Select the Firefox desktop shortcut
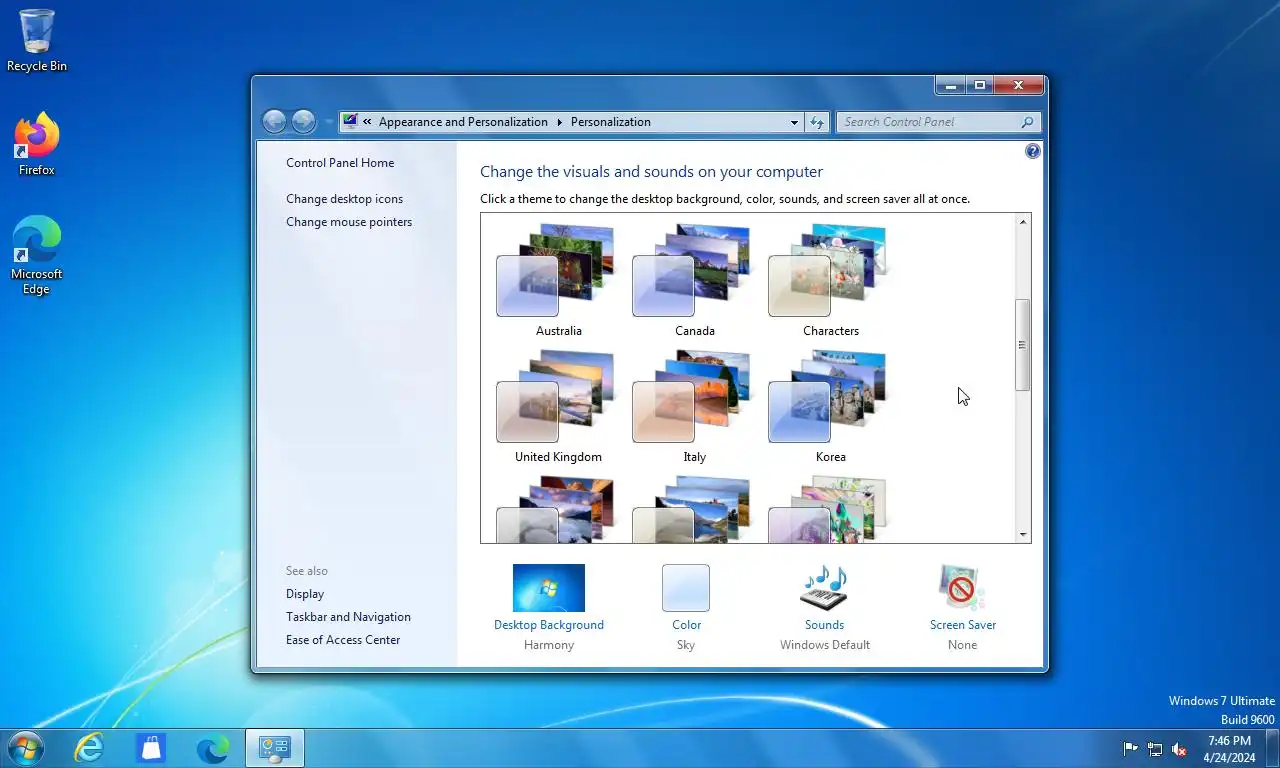1280x768 pixels. click(x=37, y=144)
